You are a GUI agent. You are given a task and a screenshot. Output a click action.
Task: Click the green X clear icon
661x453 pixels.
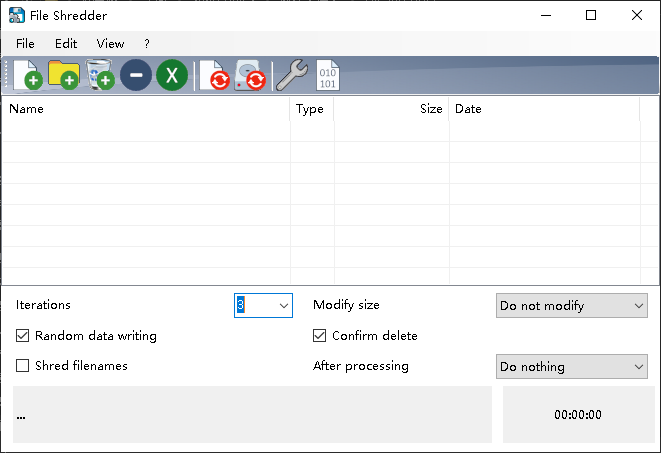pos(172,75)
